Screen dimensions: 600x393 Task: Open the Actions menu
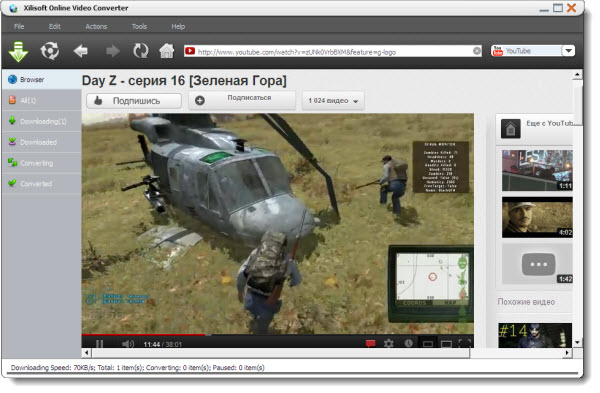pos(96,26)
